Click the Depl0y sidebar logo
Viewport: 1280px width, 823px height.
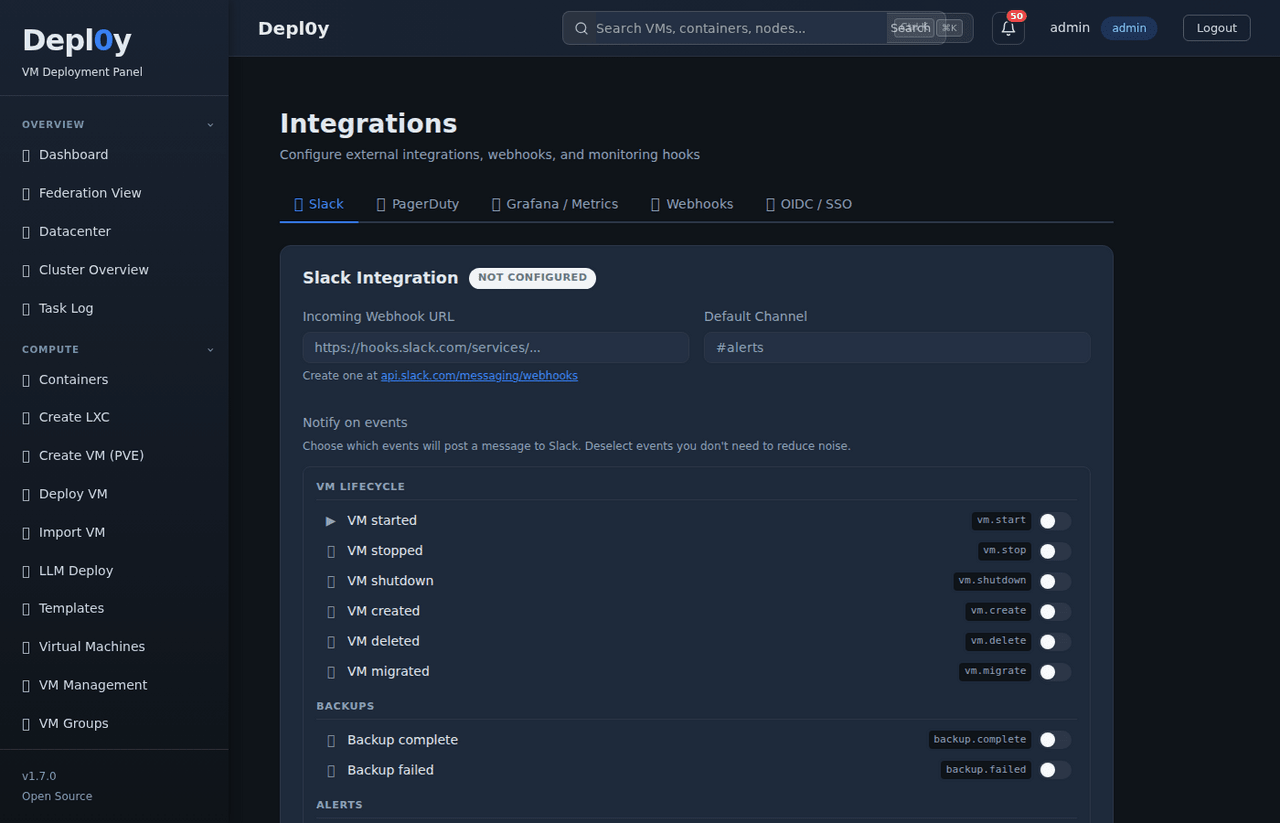[x=77, y=40]
